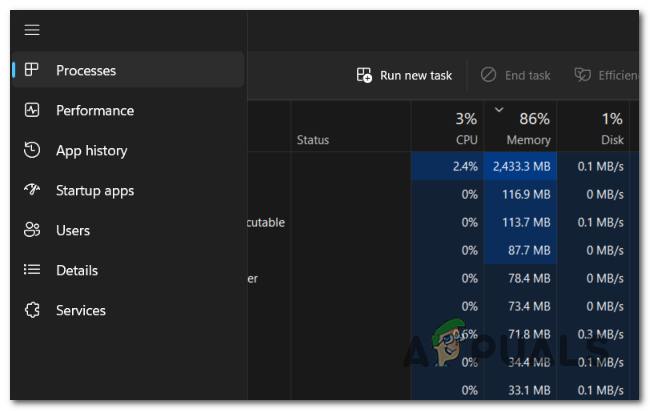Open the Performance tab label
The image size is (650, 411).
pos(94,110)
